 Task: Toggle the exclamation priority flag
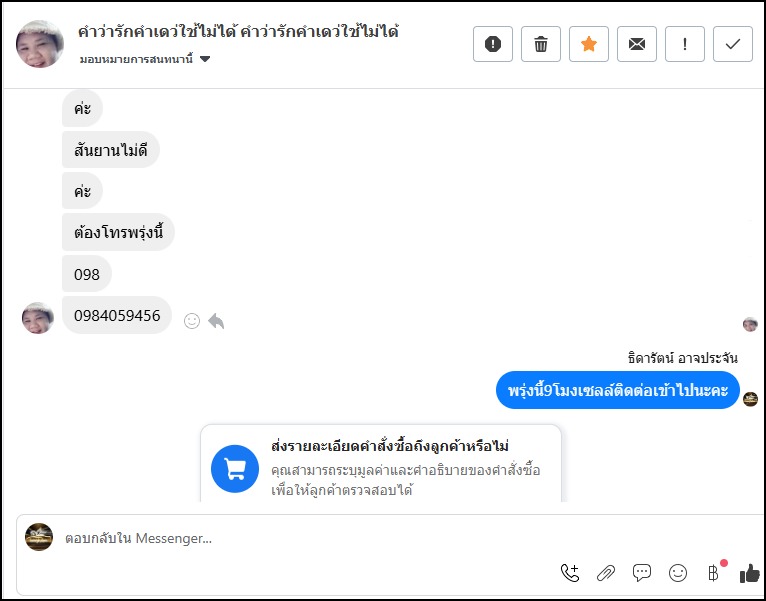coord(685,44)
